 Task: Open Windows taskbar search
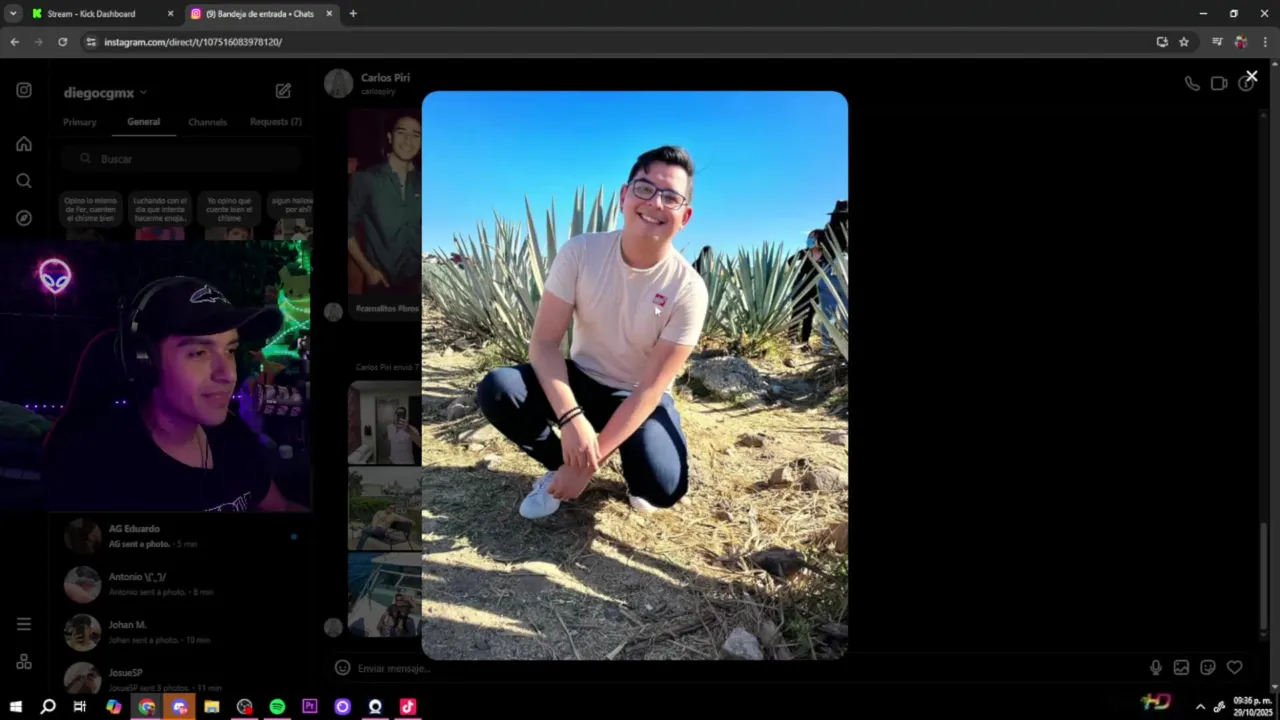pyautogui.click(x=48, y=707)
